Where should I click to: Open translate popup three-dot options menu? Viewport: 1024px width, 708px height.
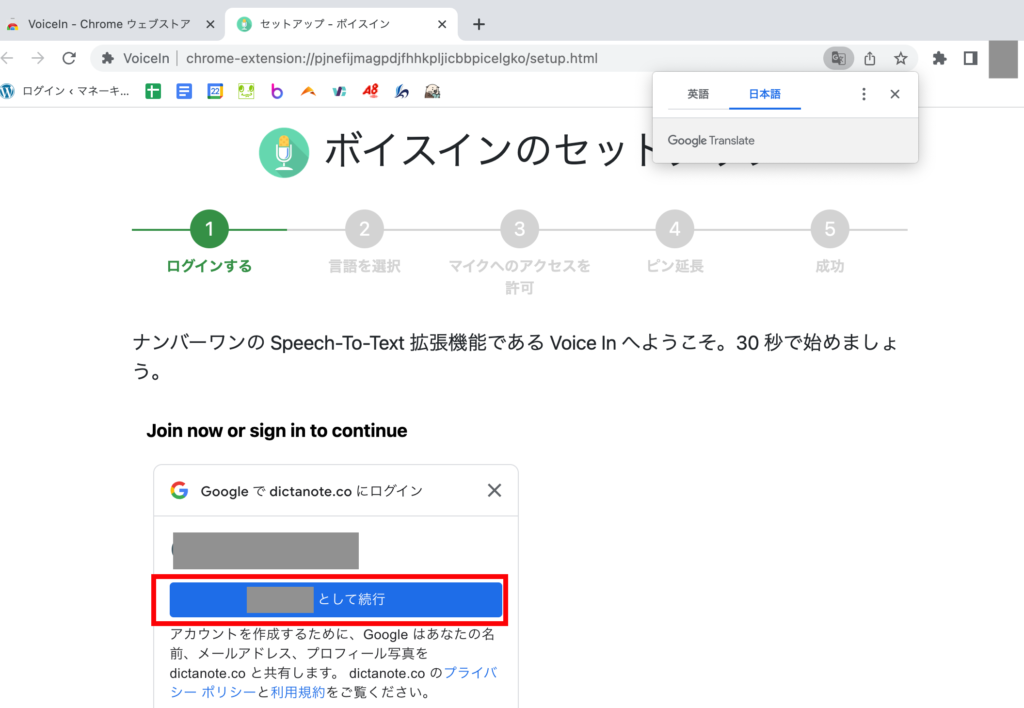(x=864, y=94)
